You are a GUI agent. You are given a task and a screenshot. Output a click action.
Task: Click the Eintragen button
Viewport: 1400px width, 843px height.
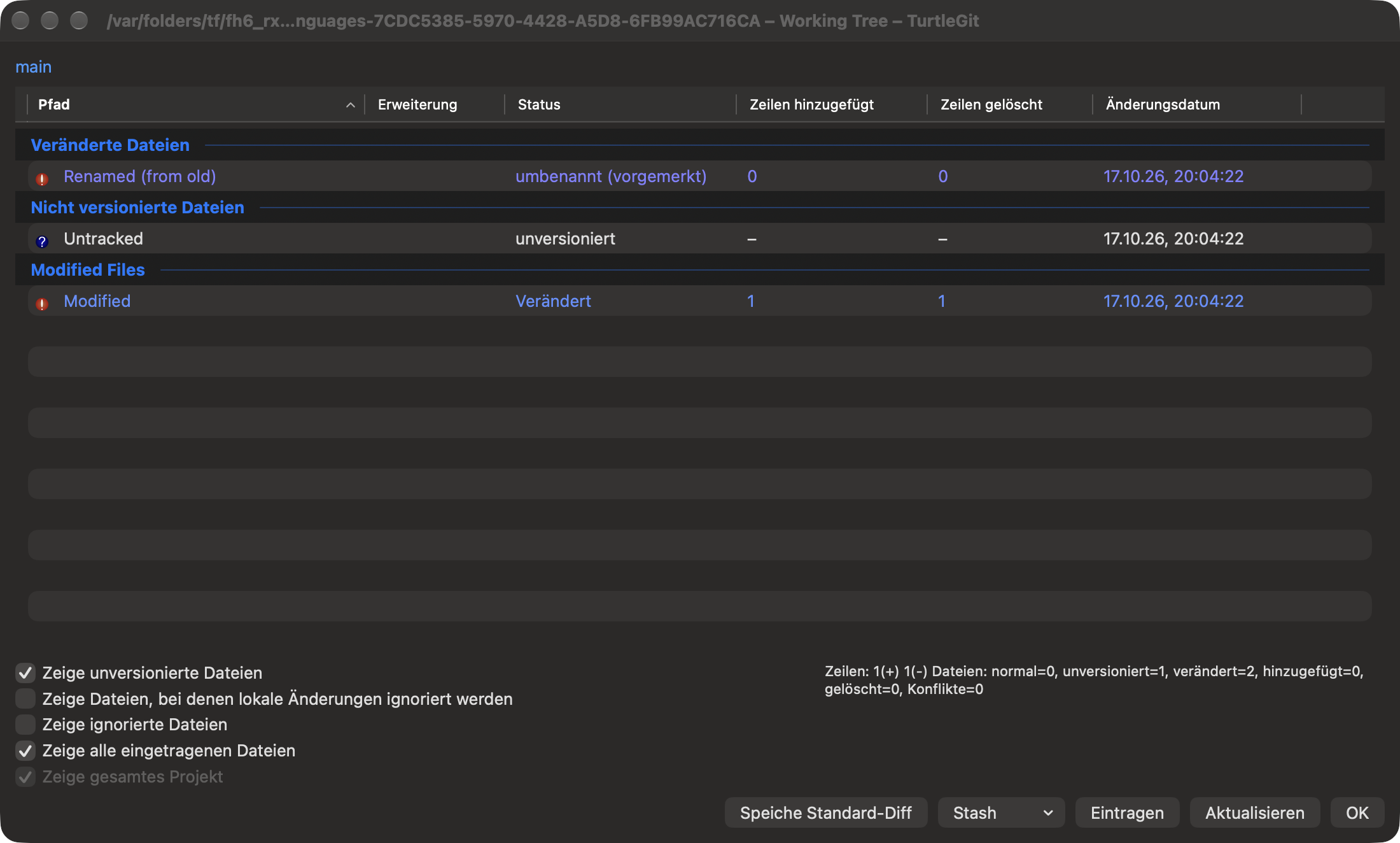(x=1127, y=812)
